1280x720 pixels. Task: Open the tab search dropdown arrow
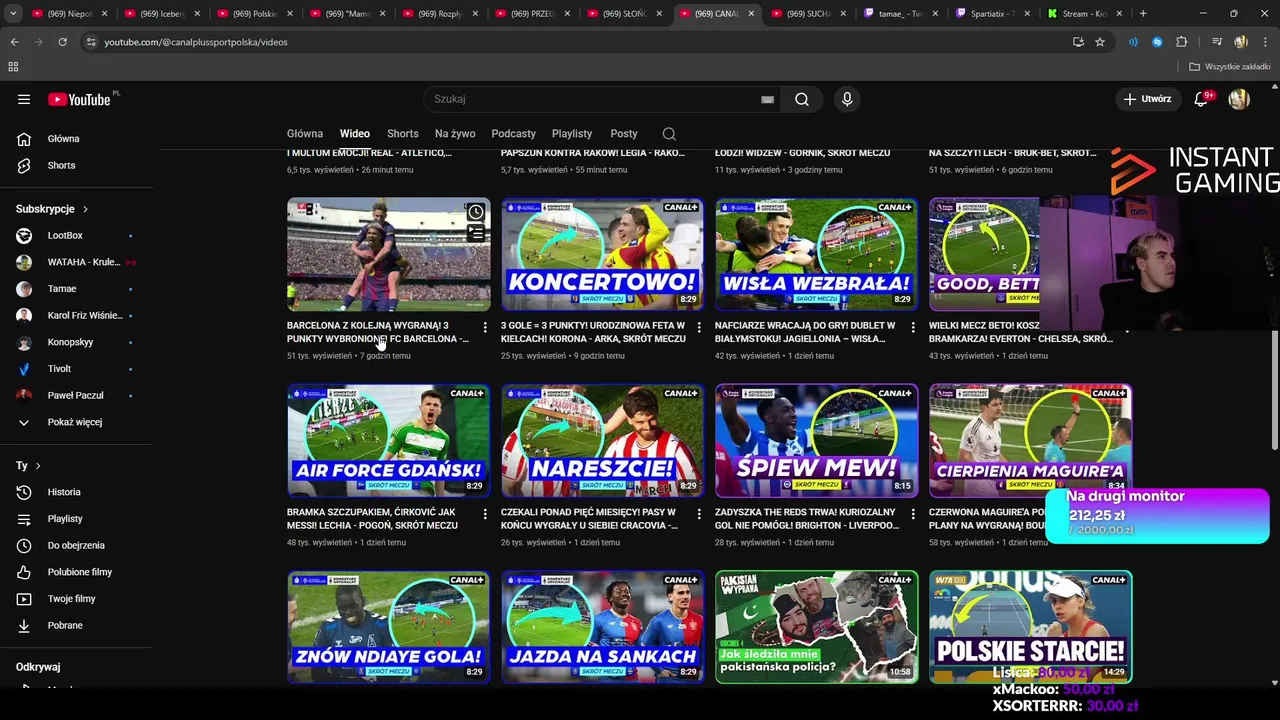tap(13, 14)
